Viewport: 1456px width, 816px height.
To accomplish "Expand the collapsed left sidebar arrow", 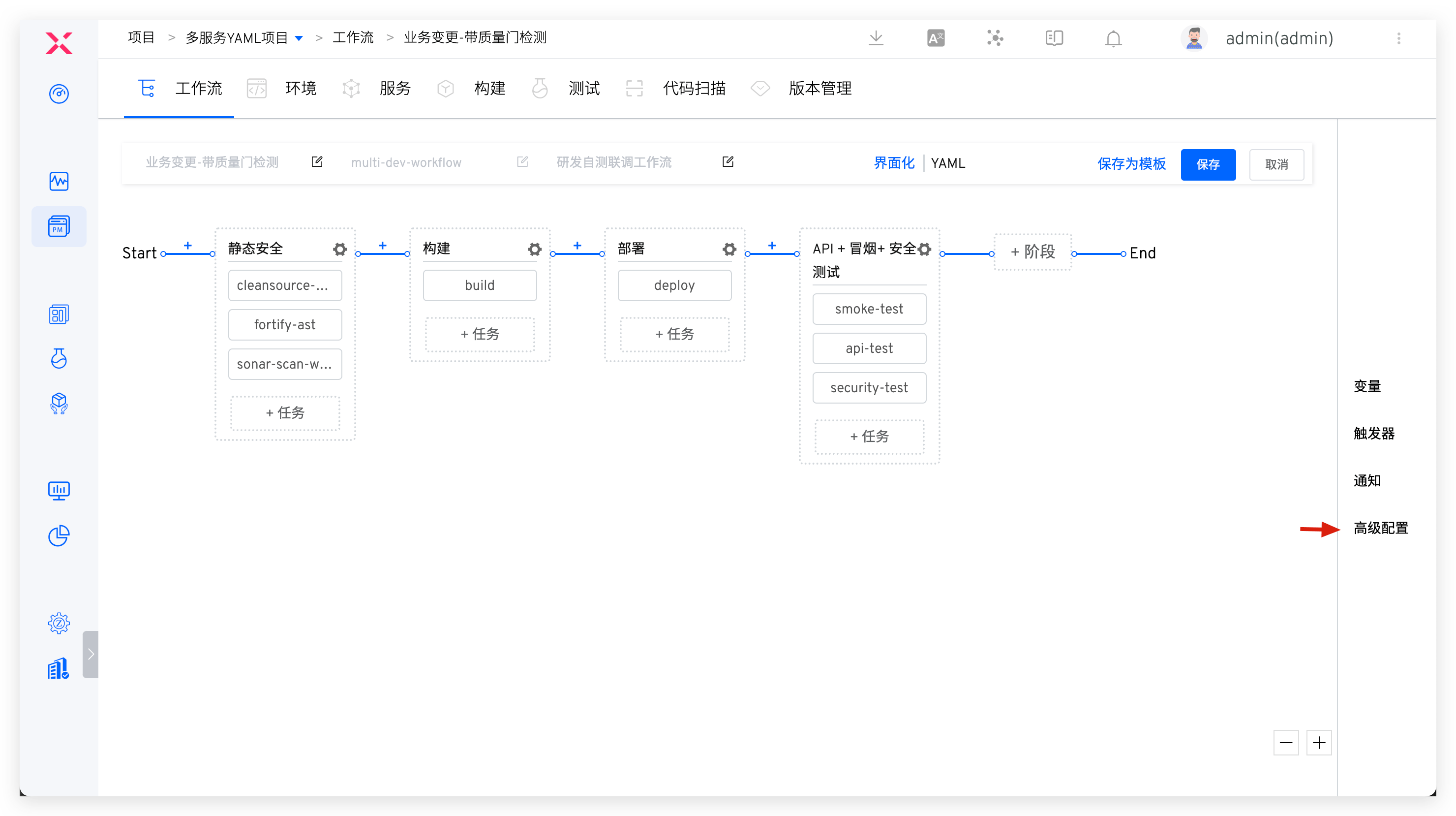I will [x=91, y=654].
